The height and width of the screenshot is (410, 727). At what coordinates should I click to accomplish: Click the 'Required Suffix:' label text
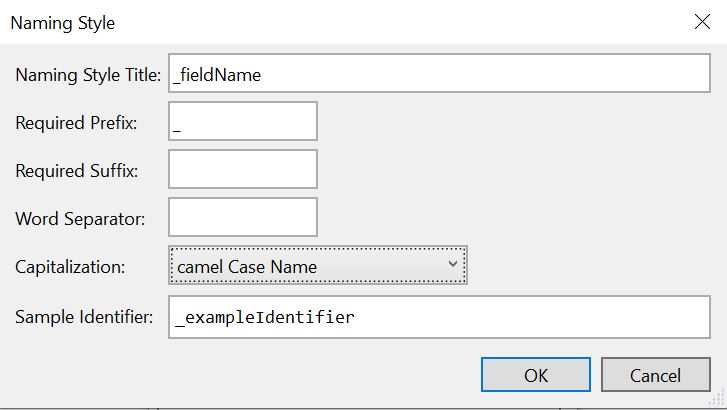point(77,170)
